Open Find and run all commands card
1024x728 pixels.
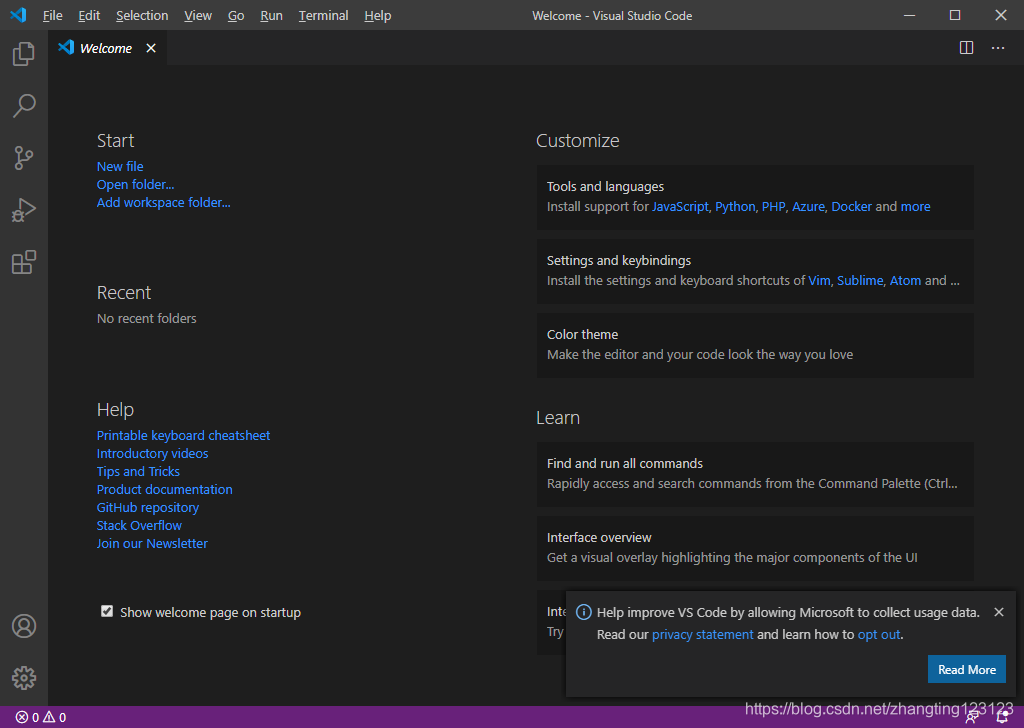(x=755, y=474)
